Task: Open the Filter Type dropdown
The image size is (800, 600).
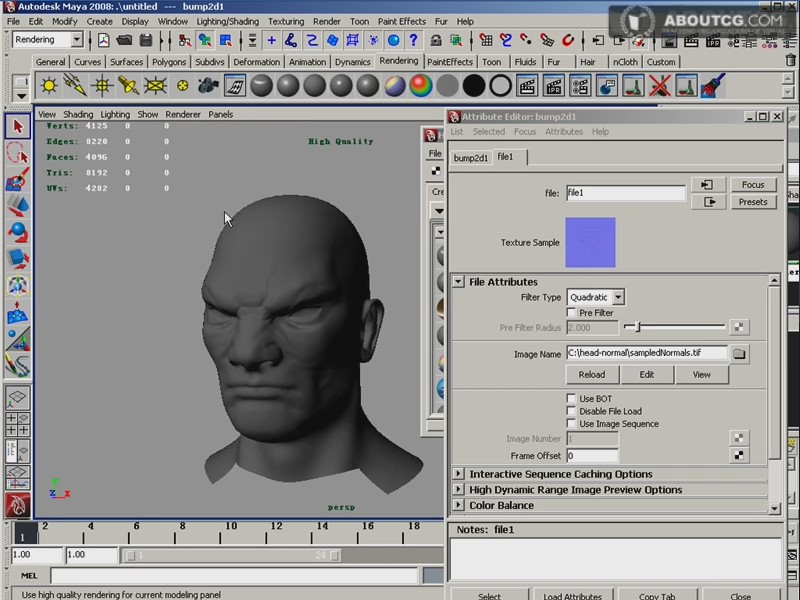Action: 596,297
